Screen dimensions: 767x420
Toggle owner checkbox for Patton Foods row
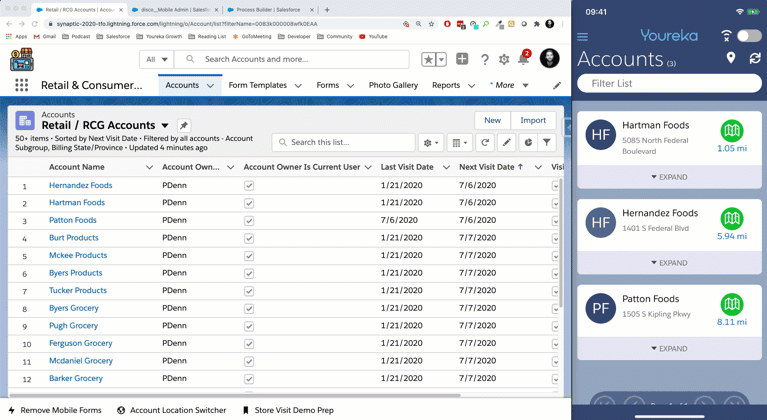pos(249,221)
